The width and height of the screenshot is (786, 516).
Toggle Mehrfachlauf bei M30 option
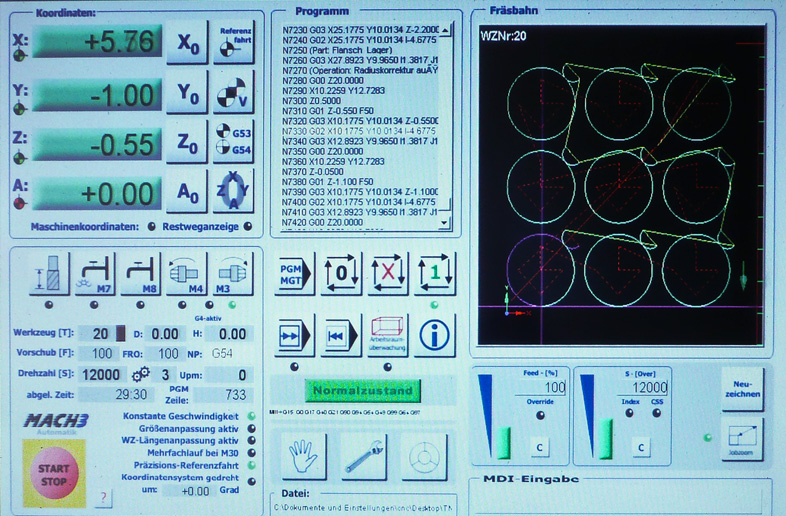pyautogui.click(x=252, y=453)
